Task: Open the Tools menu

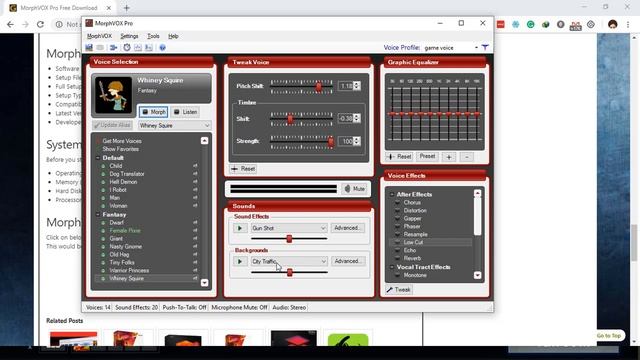Action: 153,36
